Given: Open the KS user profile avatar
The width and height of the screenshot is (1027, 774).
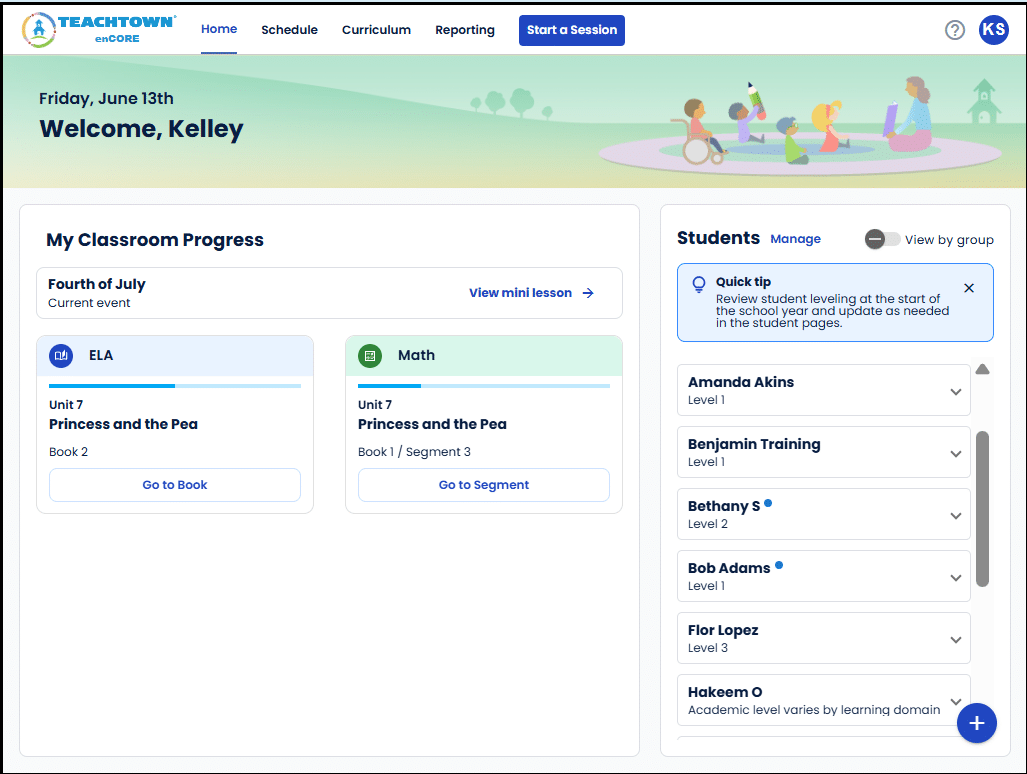Looking at the screenshot, I should pos(993,30).
